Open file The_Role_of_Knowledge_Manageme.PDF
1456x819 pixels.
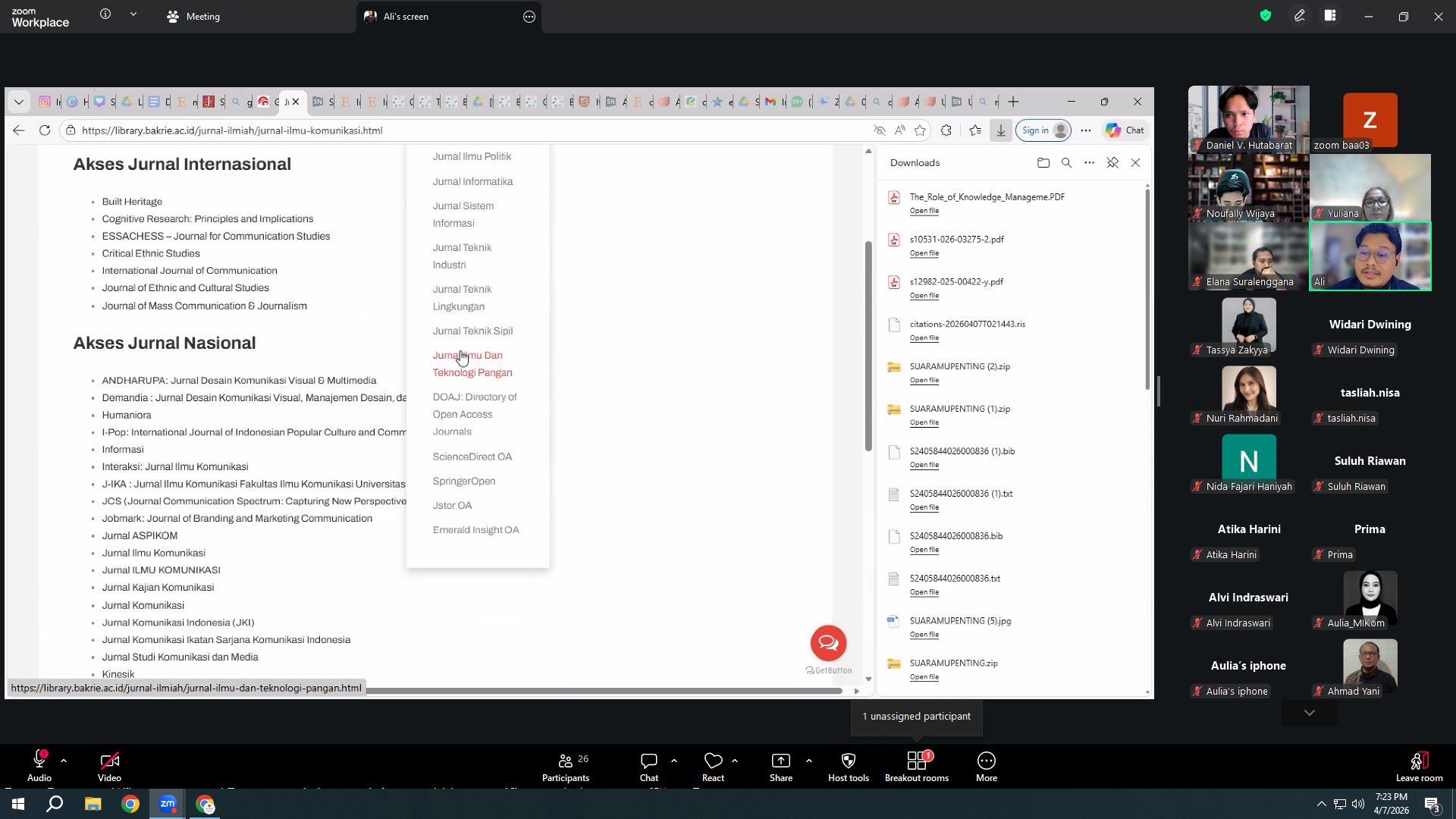coord(924,211)
